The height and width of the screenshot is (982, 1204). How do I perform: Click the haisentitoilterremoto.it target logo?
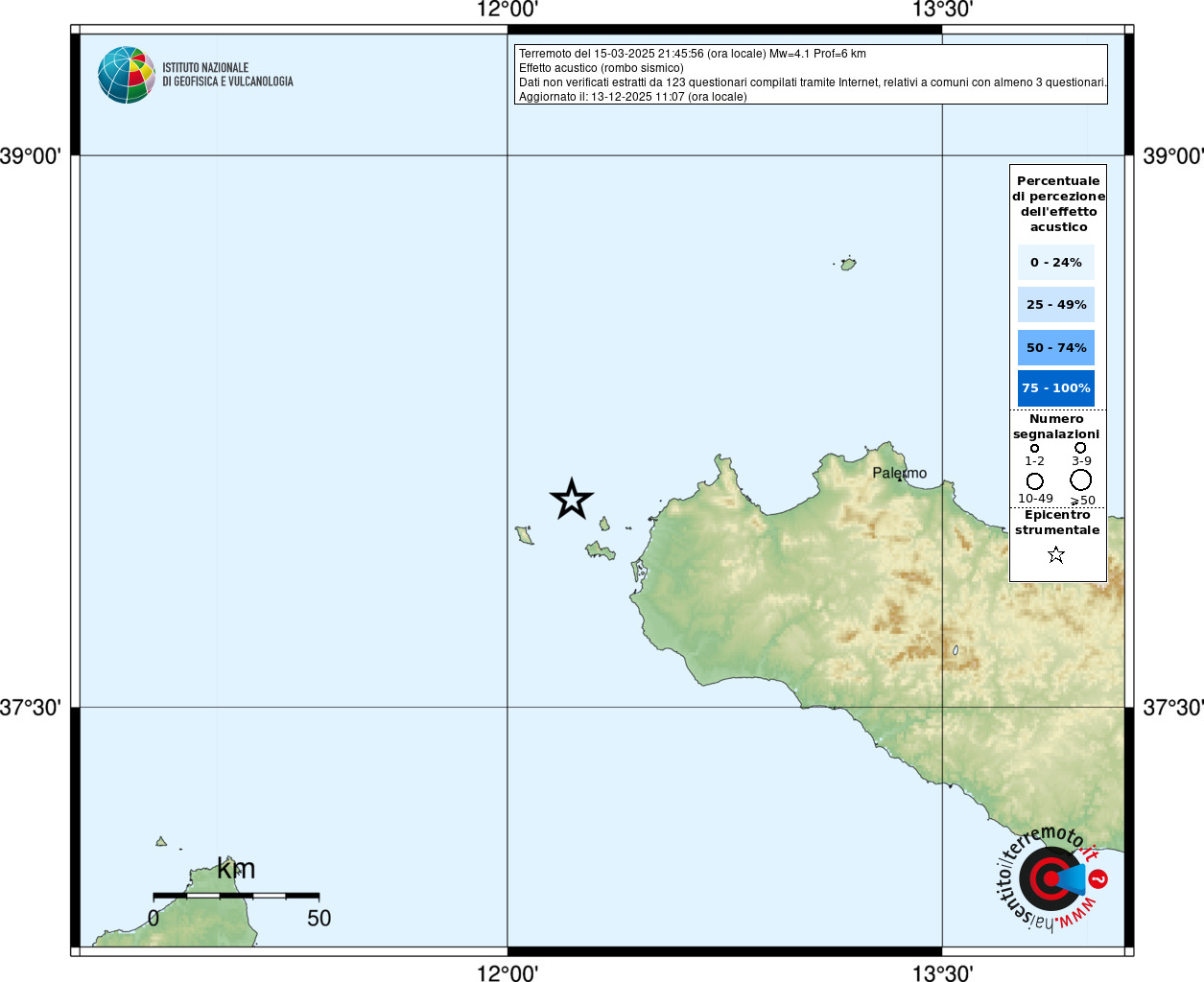point(1051,878)
